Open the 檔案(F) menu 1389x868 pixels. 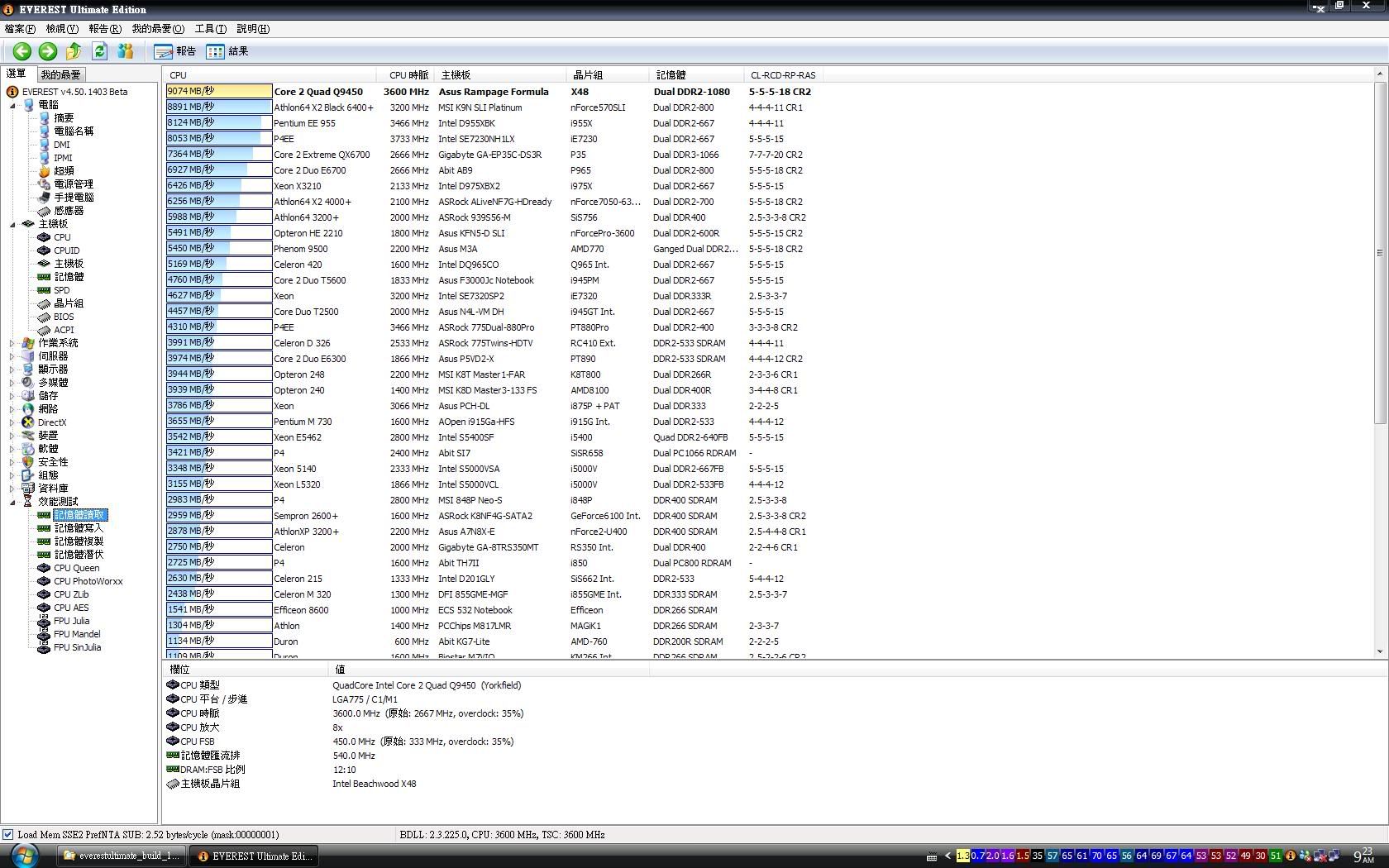[20, 29]
